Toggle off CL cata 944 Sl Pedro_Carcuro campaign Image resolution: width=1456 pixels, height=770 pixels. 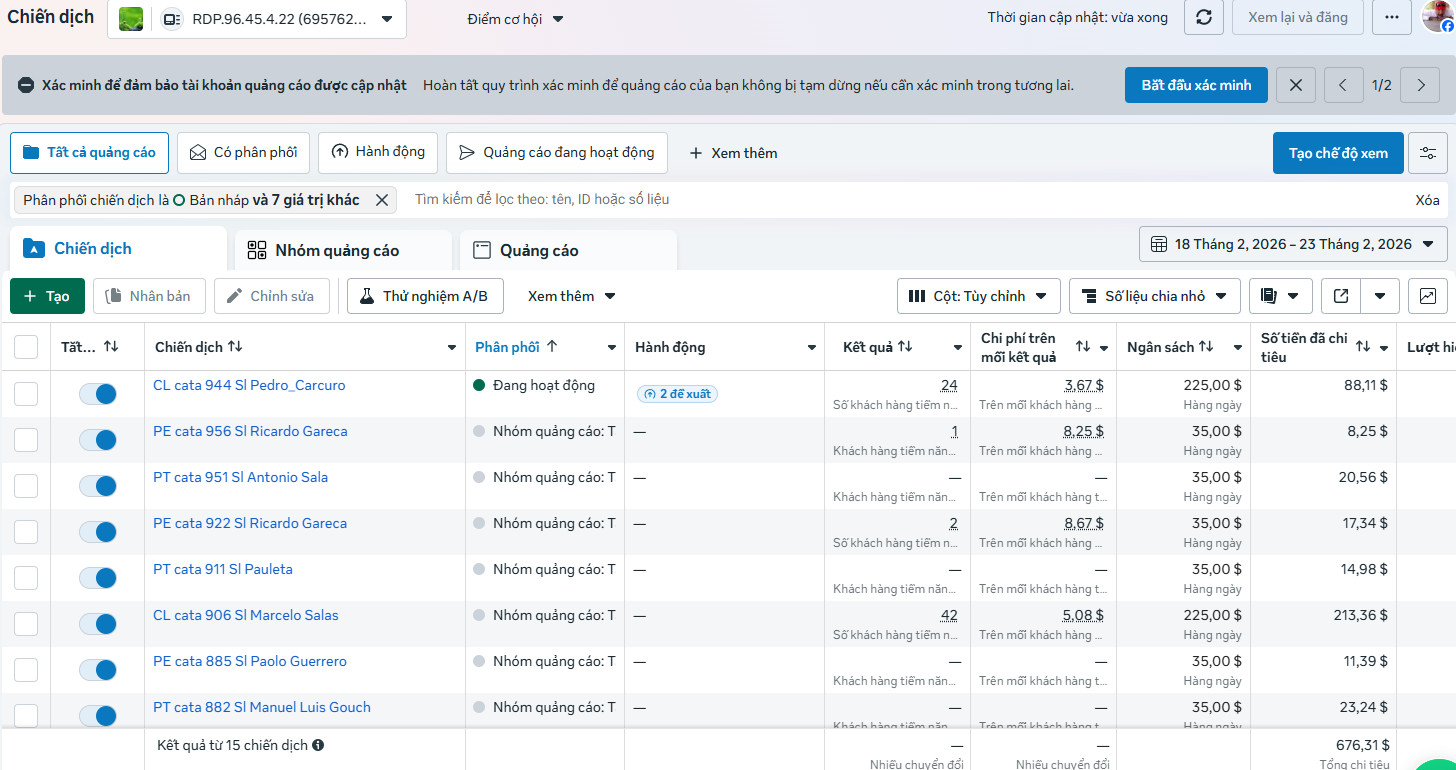tap(98, 394)
